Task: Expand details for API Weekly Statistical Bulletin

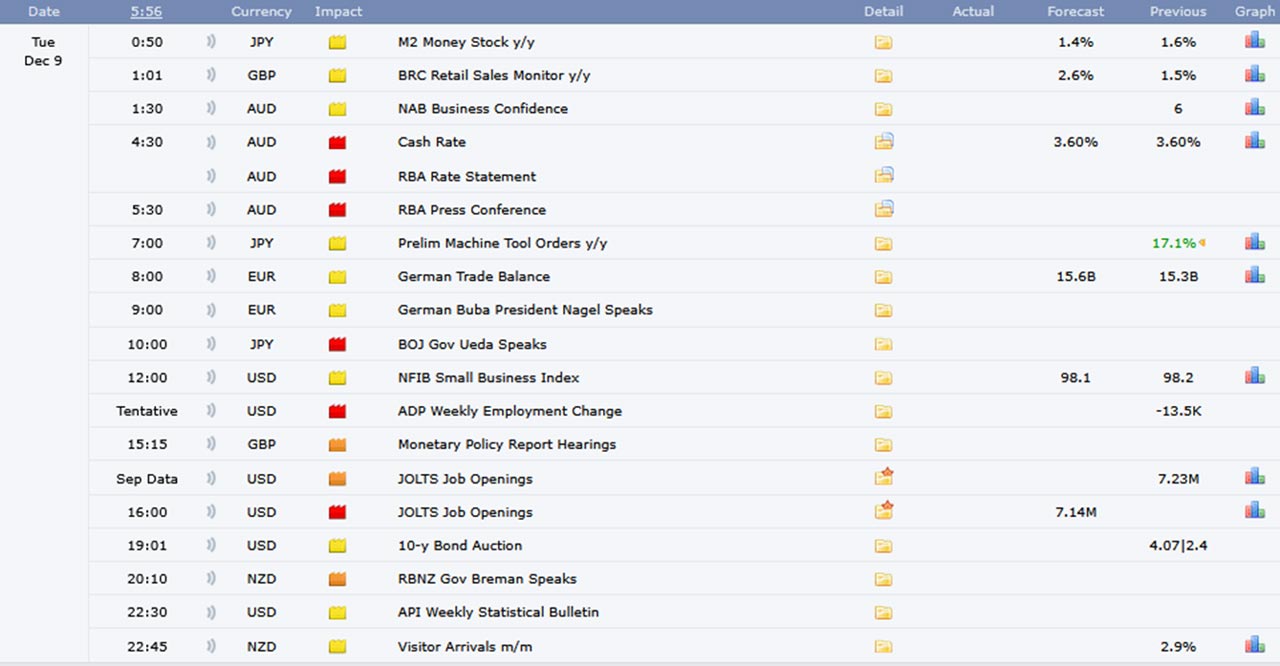Action: 883,613
